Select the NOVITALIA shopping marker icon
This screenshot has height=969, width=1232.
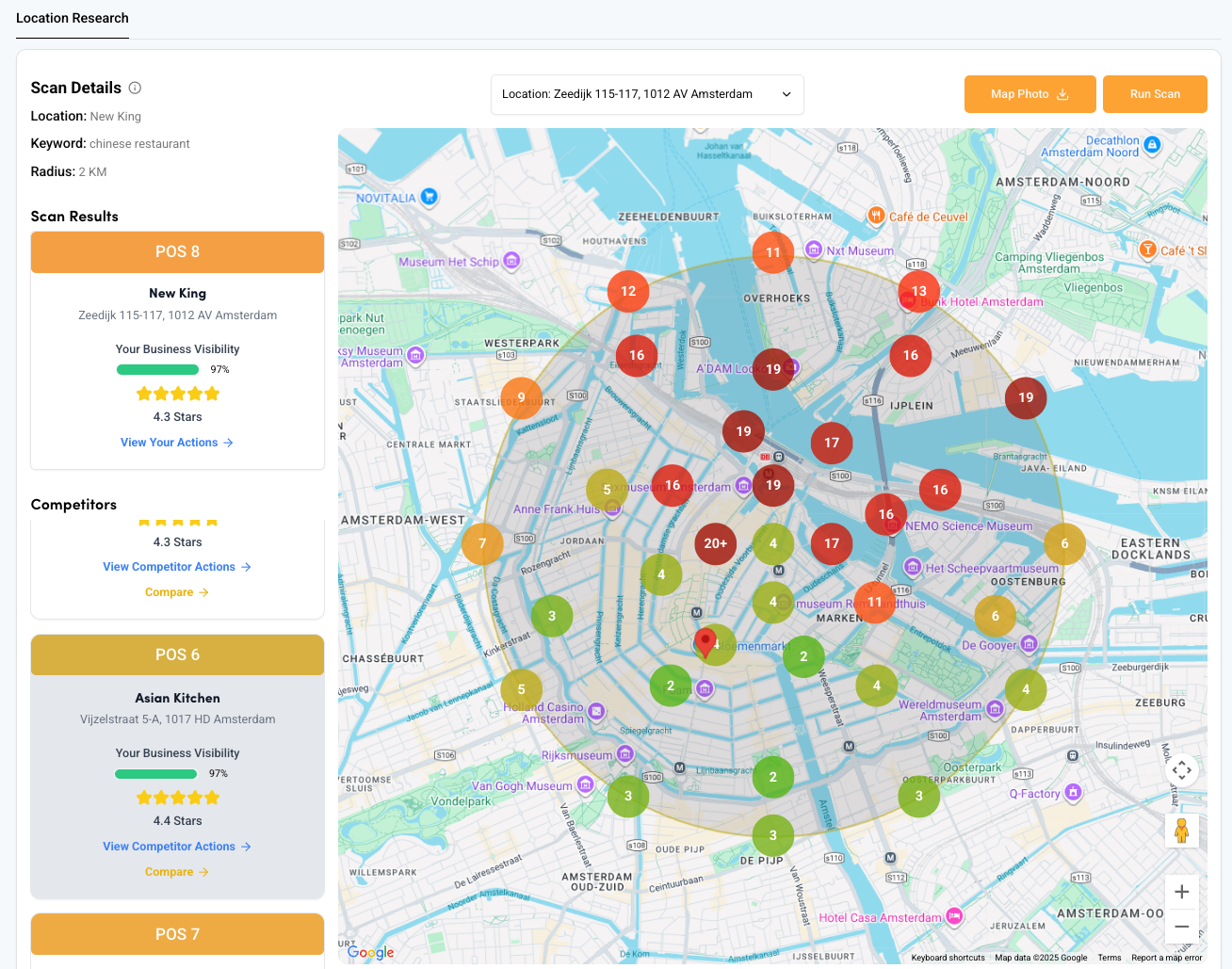click(430, 197)
